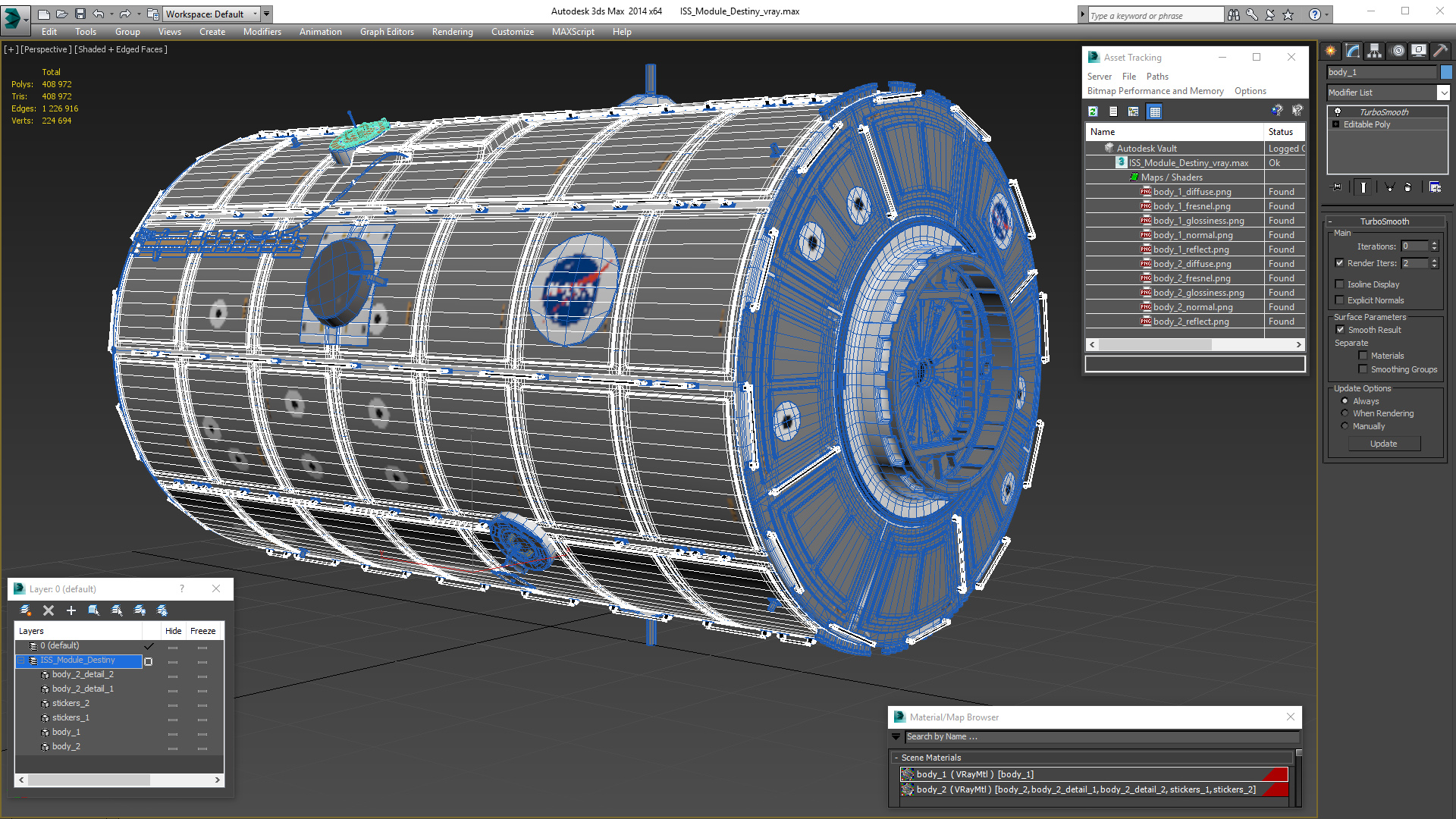Enable Isoline Display checkbox
This screenshot has width=1456, height=819.
(1339, 284)
